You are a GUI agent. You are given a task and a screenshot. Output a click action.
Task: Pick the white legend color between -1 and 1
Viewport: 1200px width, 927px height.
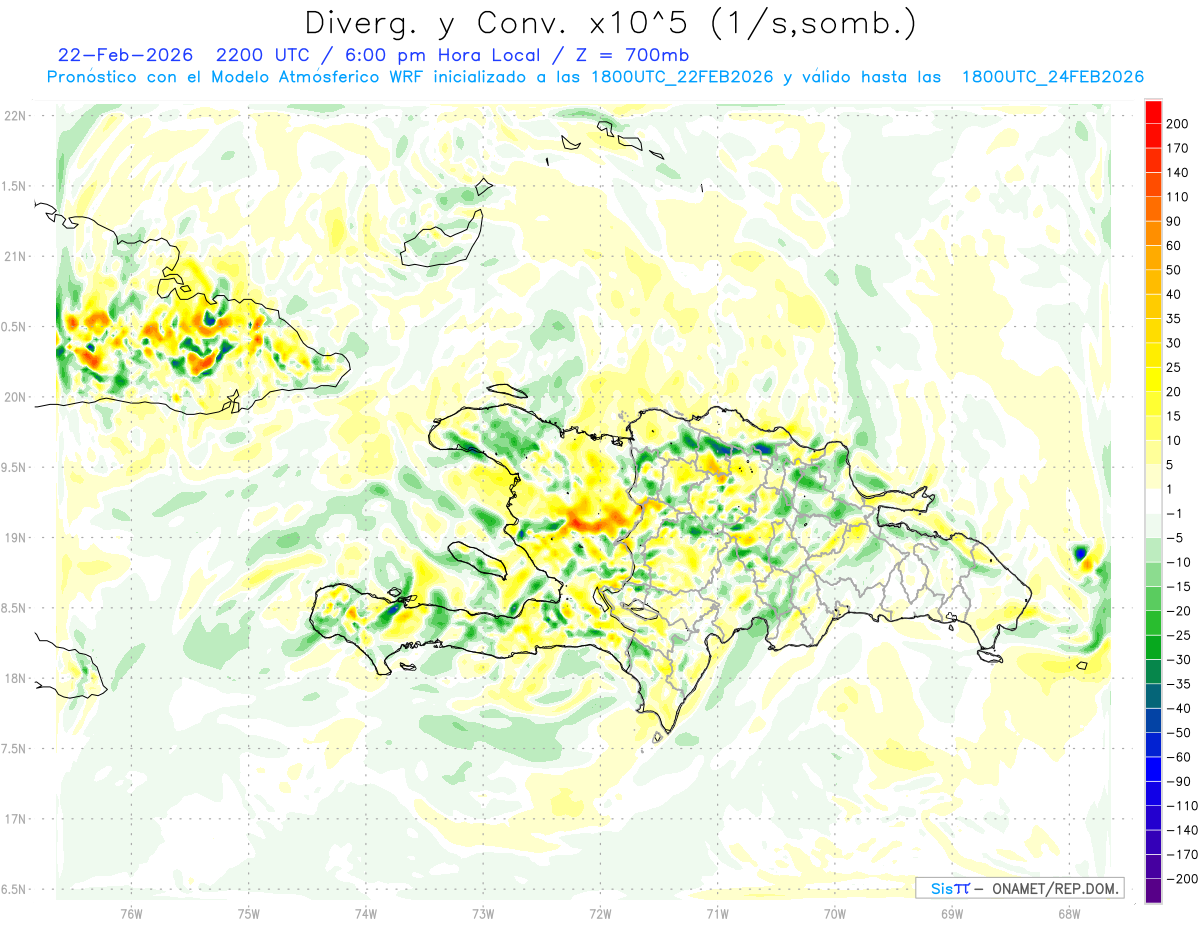[1153, 501]
